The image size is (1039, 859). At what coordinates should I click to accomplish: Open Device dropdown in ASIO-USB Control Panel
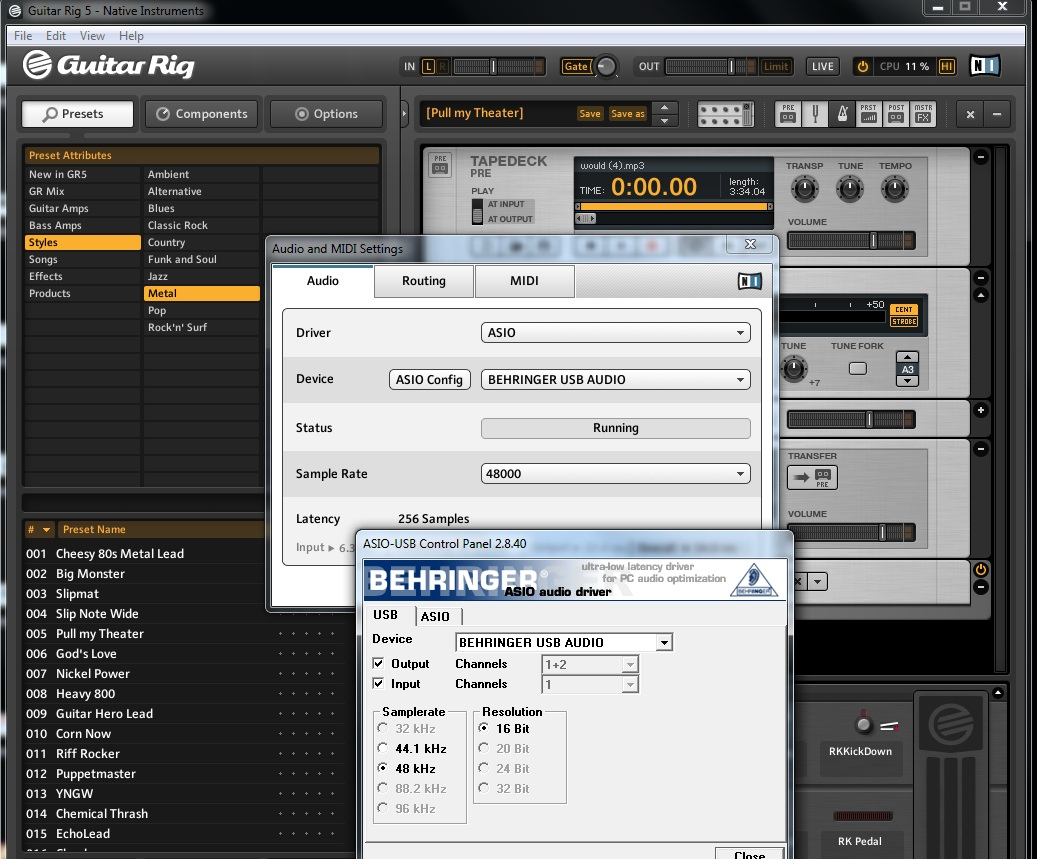(564, 643)
